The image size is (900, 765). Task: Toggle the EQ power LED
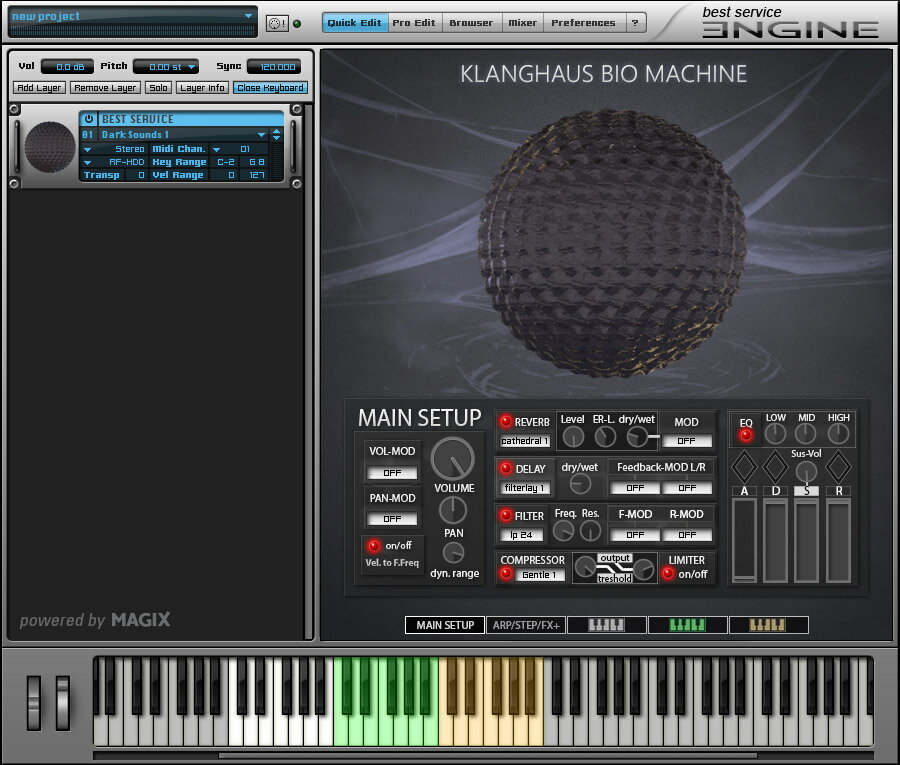coord(746,435)
